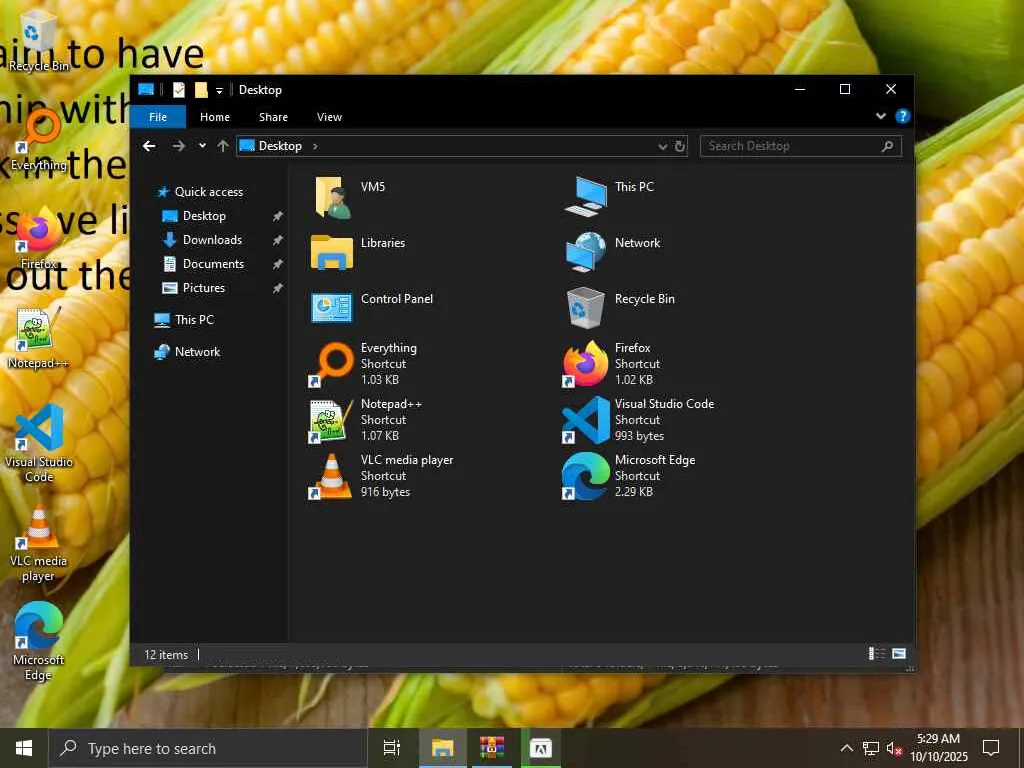This screenshot has width=1024, height=768.
Task: Open the VM5 user folder
Action: point(349,196)
